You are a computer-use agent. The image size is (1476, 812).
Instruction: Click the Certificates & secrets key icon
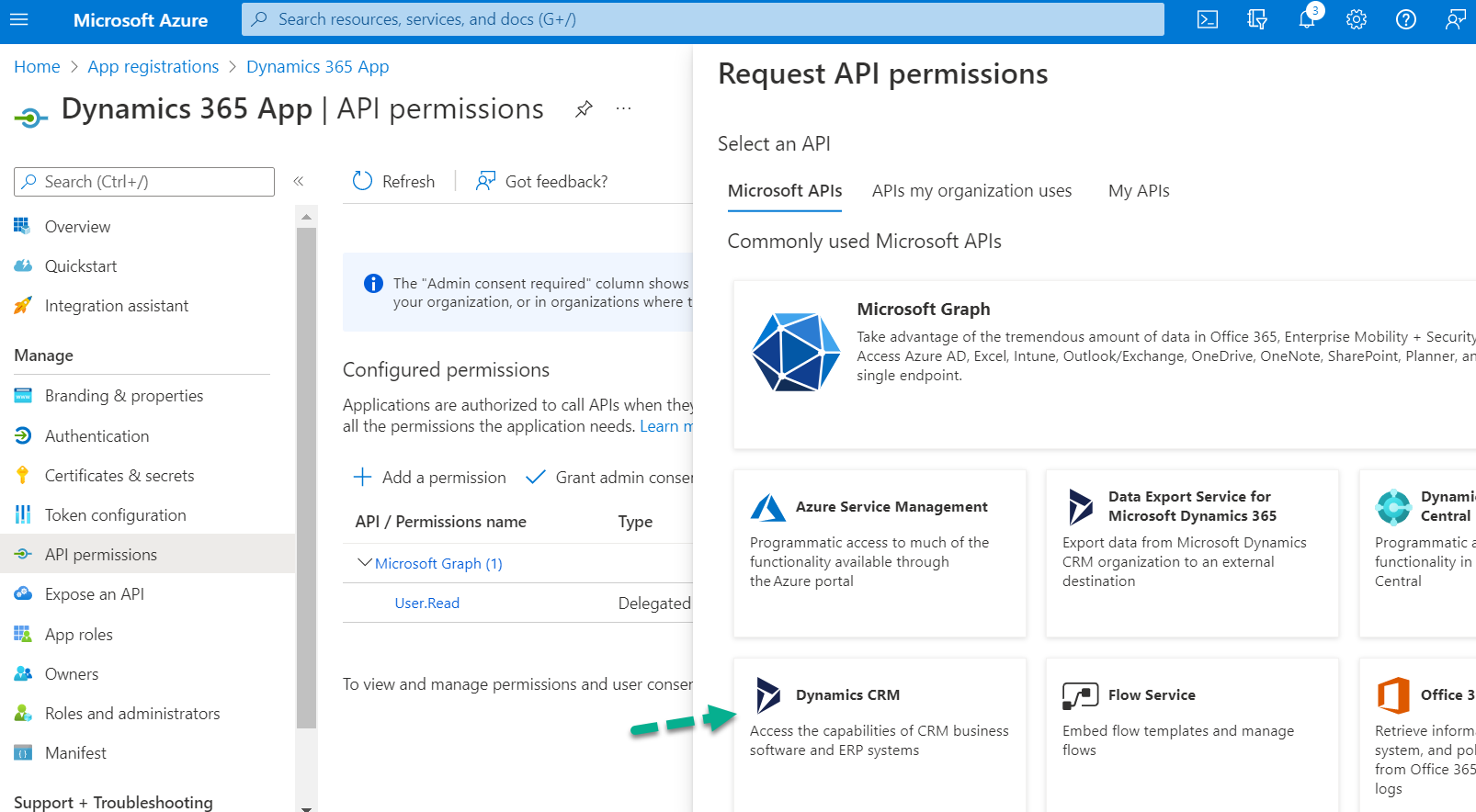pos(23,475)
